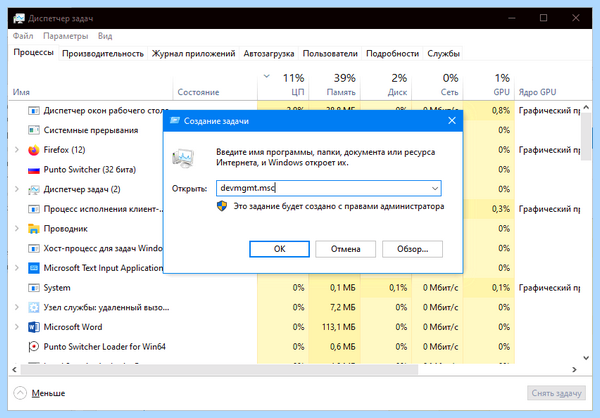Expand the Firefox (12) process group
The image size is (600, 418).
16,150
